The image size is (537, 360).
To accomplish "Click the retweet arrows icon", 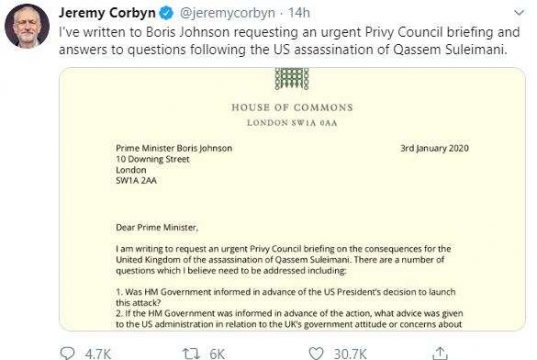I will (x=191, y=353).
